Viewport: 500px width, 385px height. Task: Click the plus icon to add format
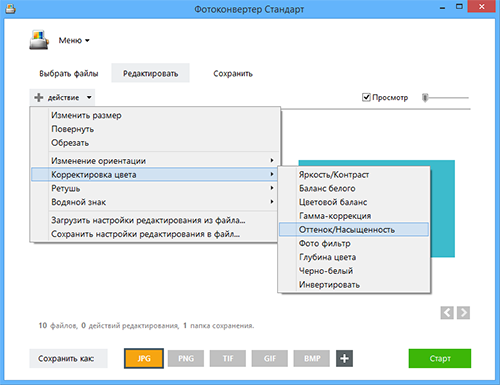click(x=344, y=358)
